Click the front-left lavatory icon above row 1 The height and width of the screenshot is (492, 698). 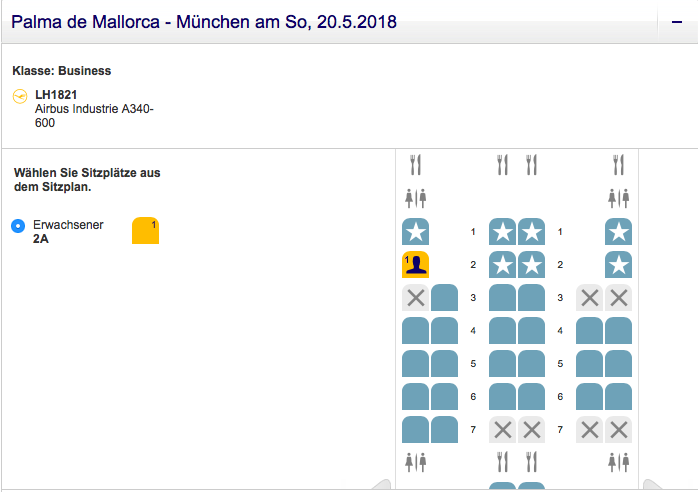coord(415,197)
